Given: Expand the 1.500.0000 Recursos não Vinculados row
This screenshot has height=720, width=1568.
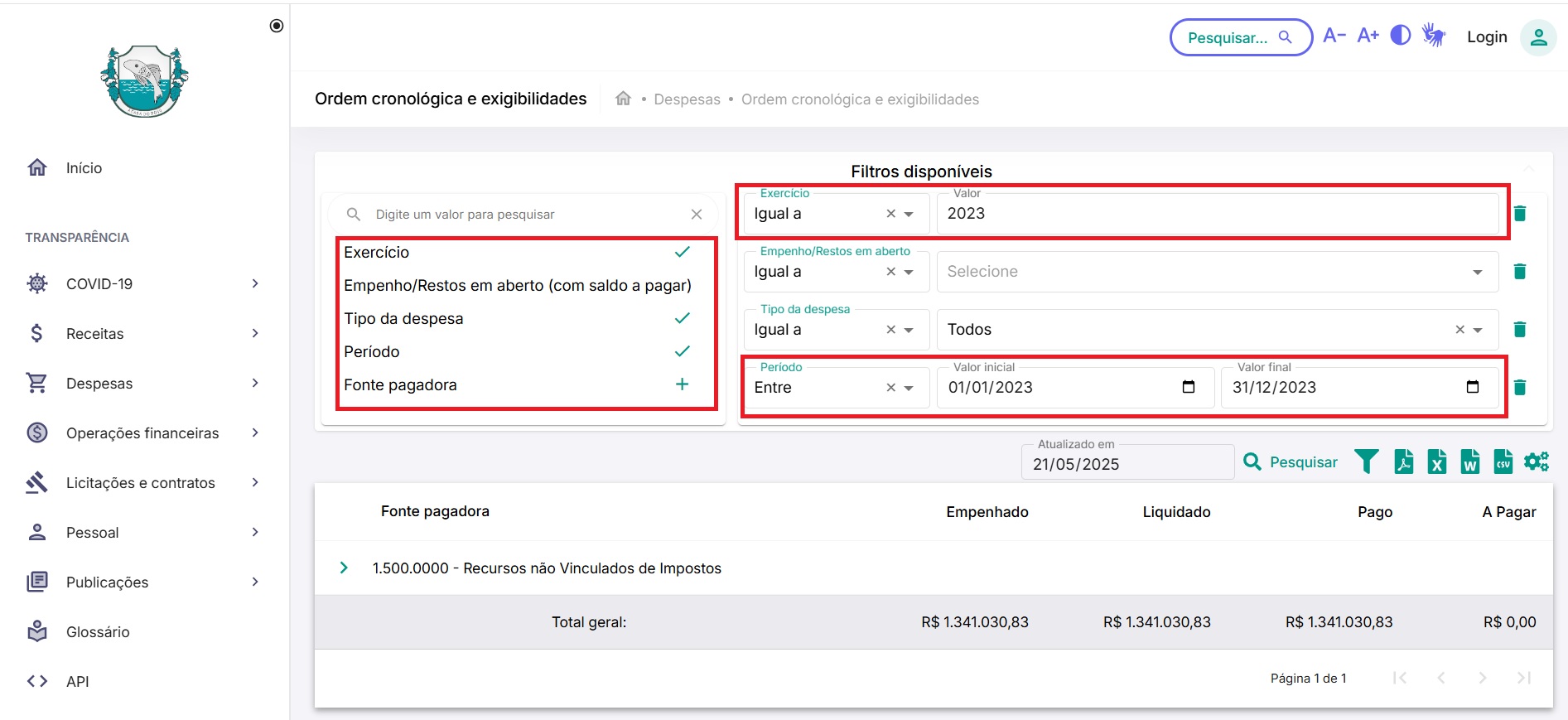Looking at the screenshot, I should (344, 568).
